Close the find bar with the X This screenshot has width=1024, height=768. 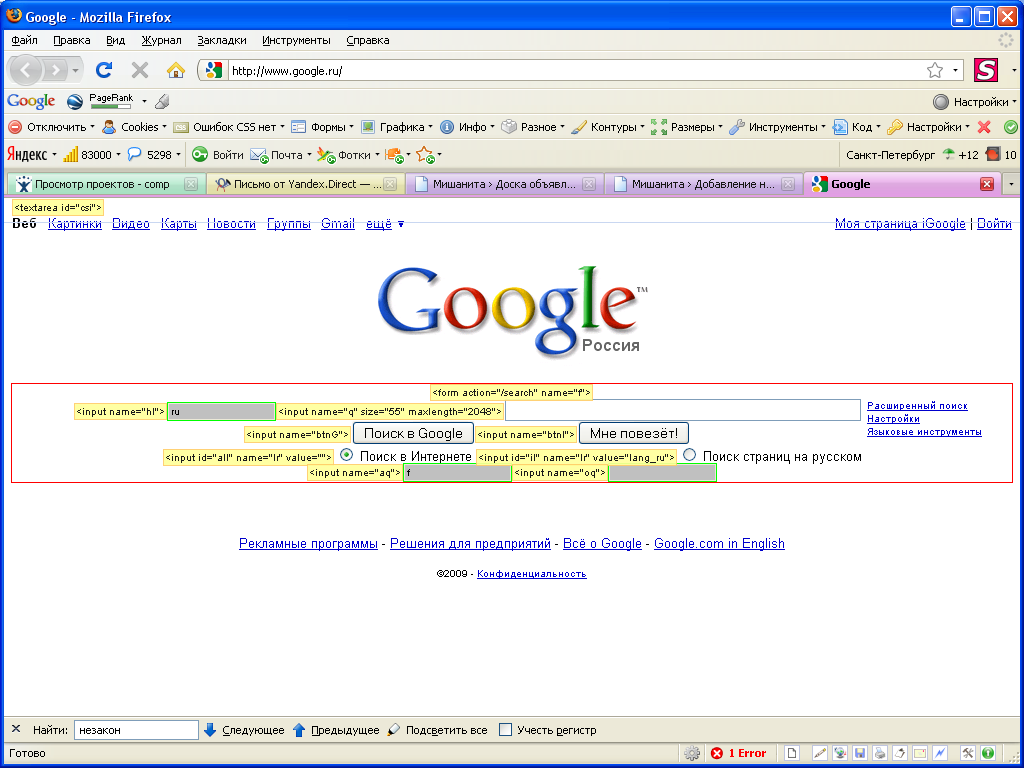point(16,729)
